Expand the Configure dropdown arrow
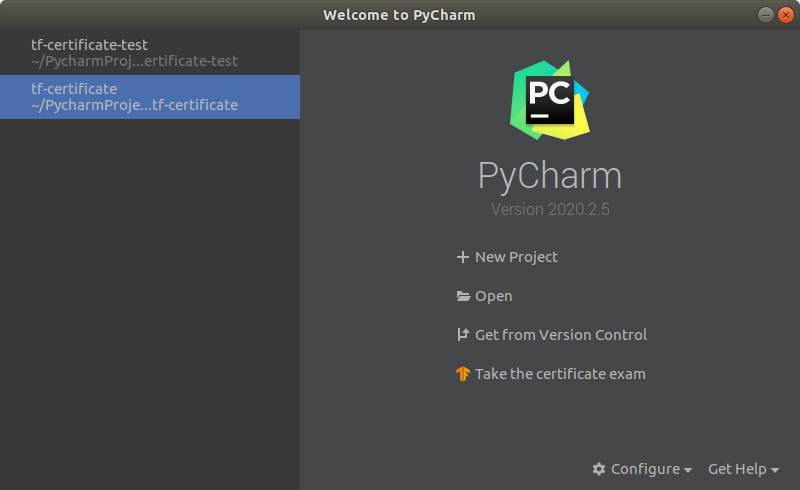 tap(687, 470)
